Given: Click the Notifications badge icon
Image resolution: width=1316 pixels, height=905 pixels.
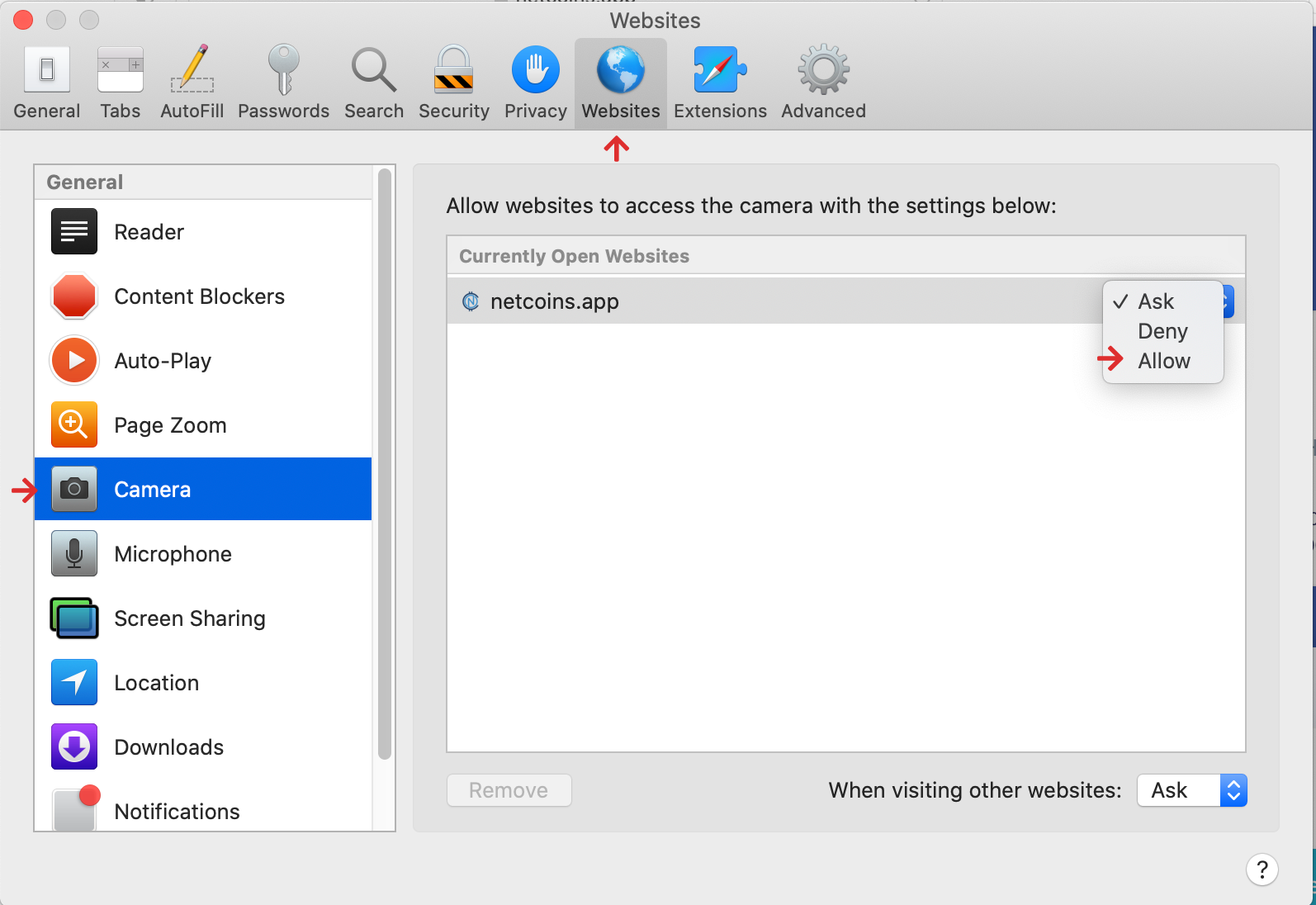Looking at the screenshot, I should [76, 808].
